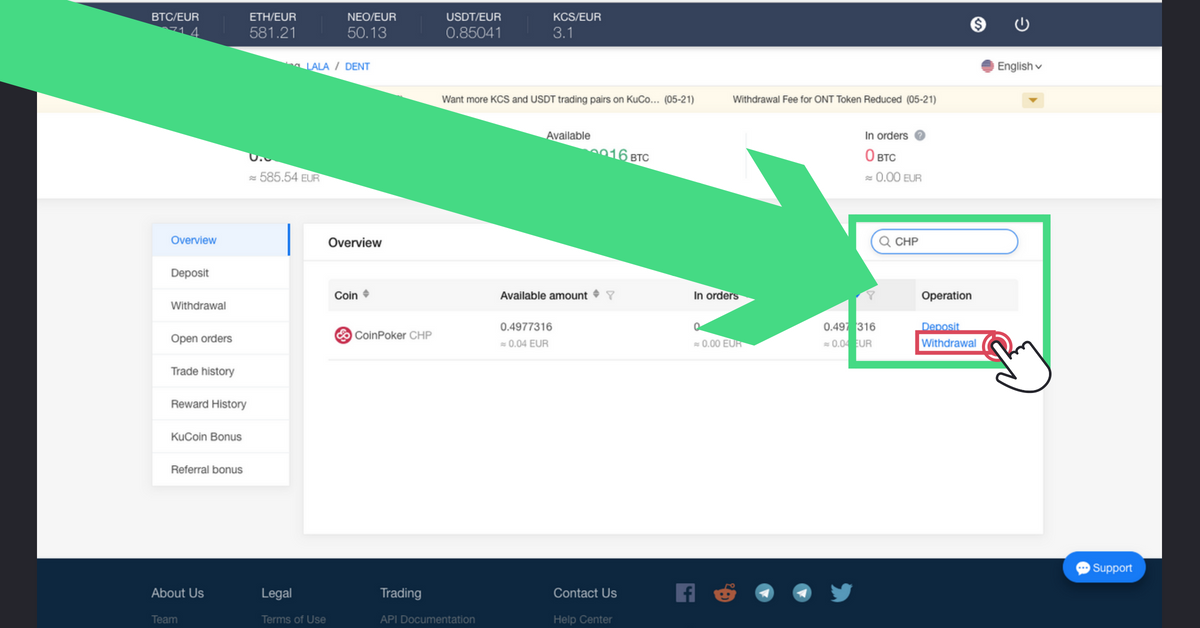The height and width of the screenshot is (628, 1200).
Task: Click the USDT/EUR ticker price
Action: tap(474, 33)
